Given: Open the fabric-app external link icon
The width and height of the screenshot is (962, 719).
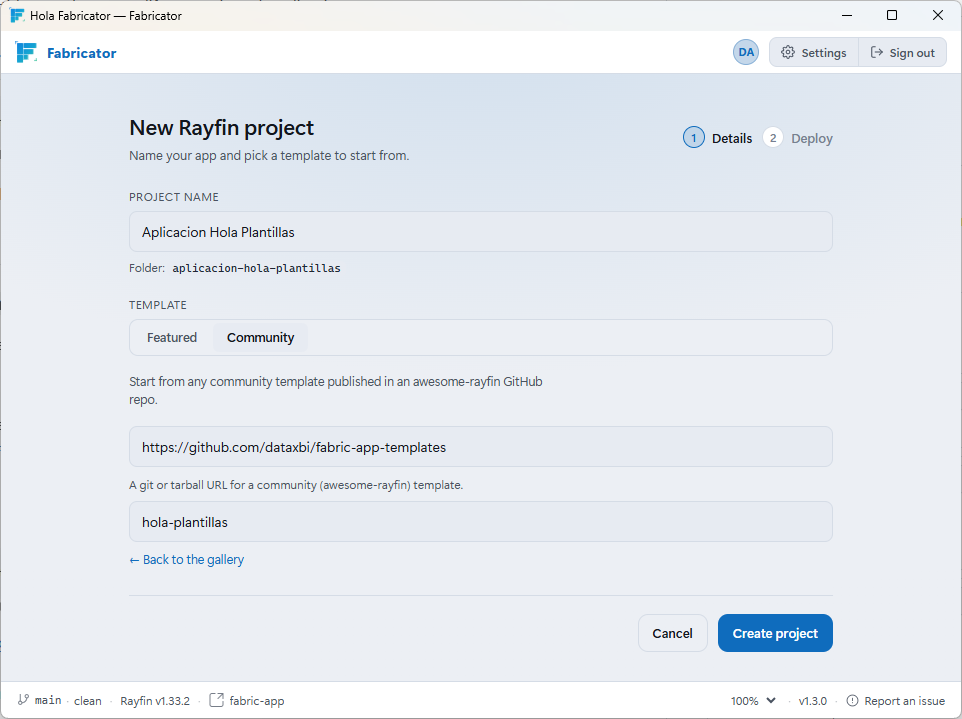Looking at the screenshot, I should click(x=216, y=700).
